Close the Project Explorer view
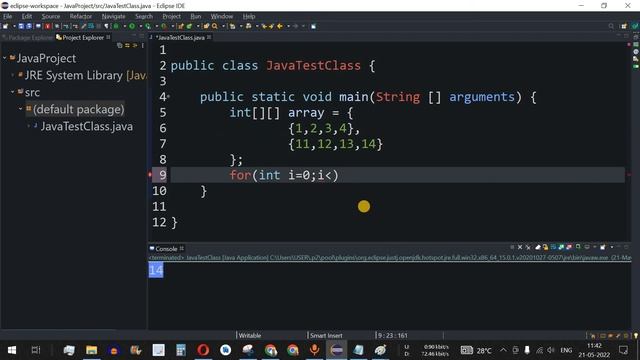This screenshot has height=360, width=640. [108, 37]
